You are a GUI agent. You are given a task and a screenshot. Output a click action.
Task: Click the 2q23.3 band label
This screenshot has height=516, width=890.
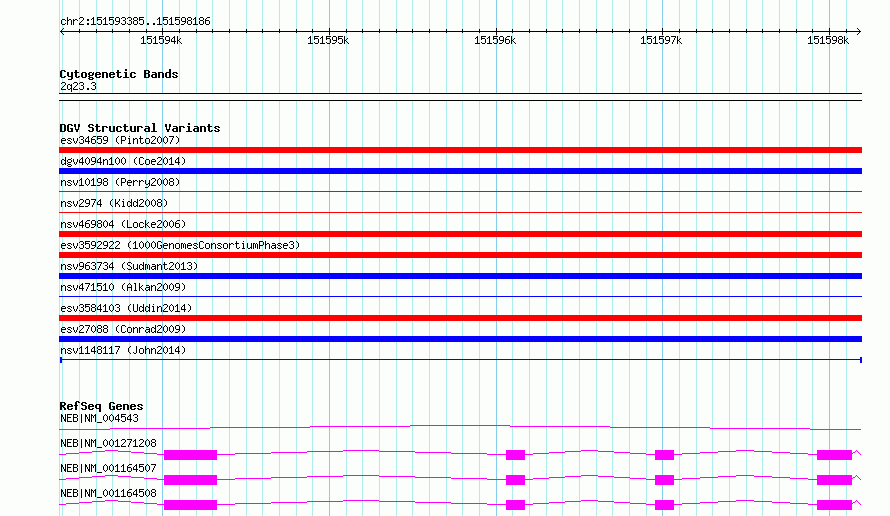pyautogui.click(x=78, y=86)
